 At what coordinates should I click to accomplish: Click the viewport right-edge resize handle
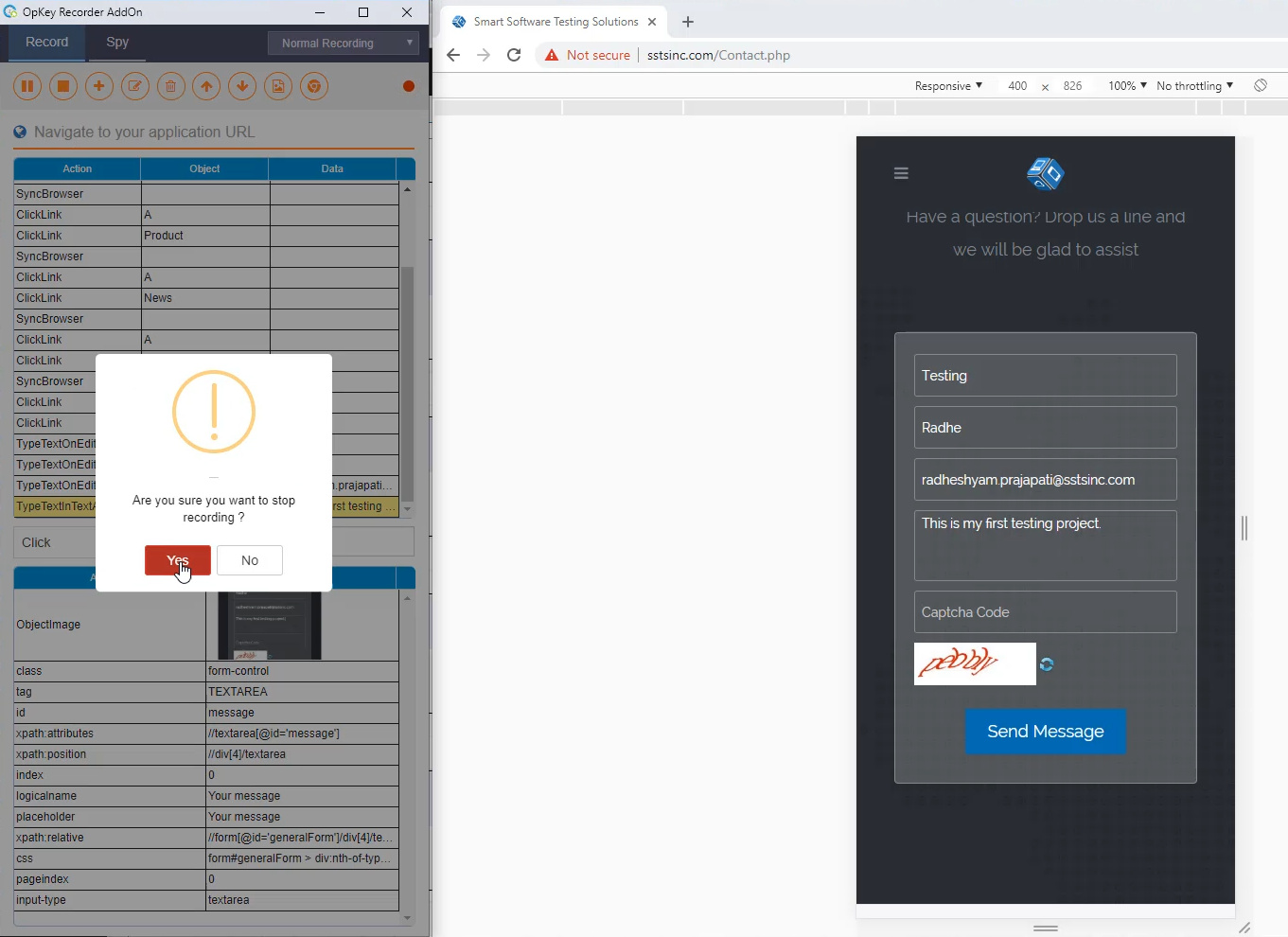tap(1244, 528)
